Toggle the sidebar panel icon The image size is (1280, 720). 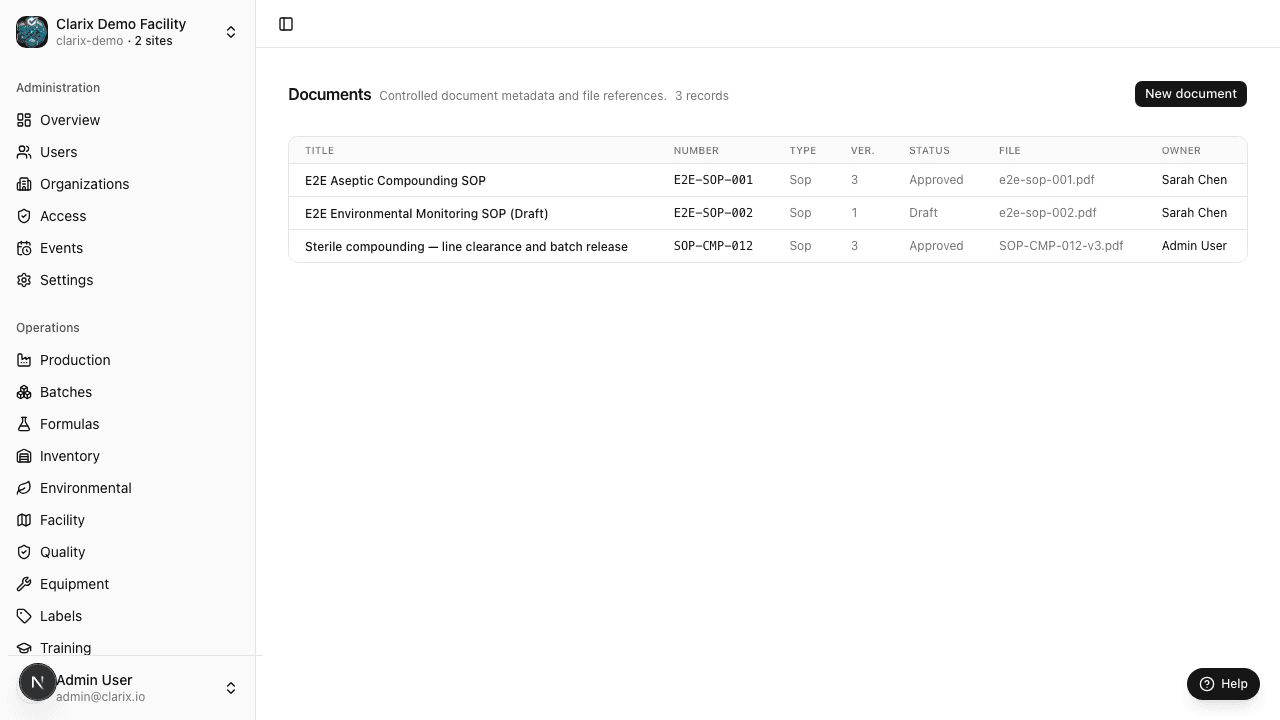[286, 24]
